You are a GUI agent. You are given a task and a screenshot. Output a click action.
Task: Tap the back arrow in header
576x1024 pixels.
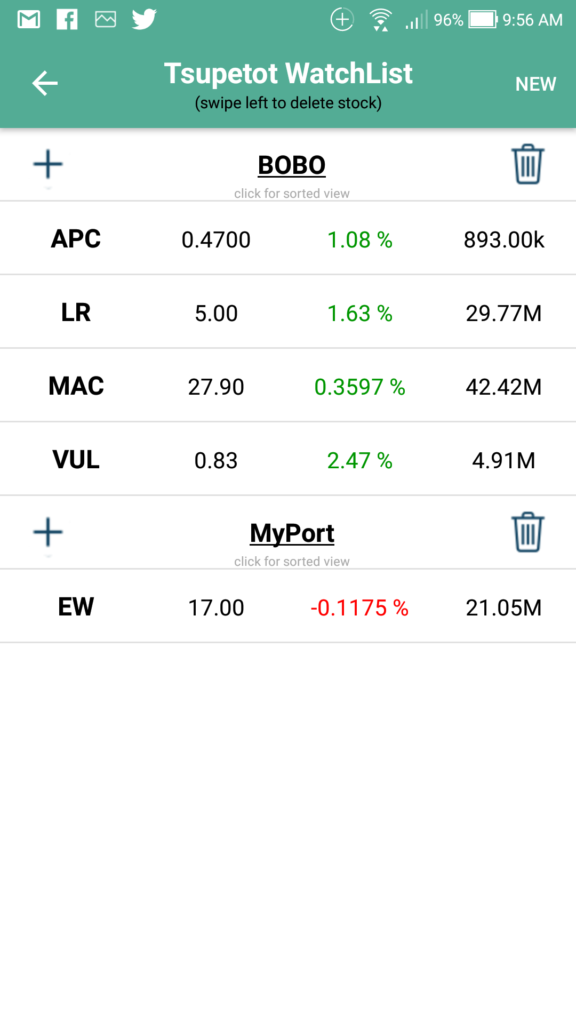tap(44, 84)
